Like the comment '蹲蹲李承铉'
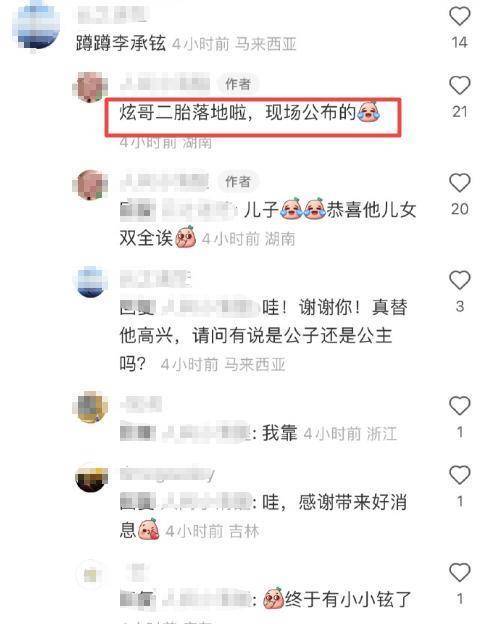Screen dimensions: 485x624 [460, 16]
